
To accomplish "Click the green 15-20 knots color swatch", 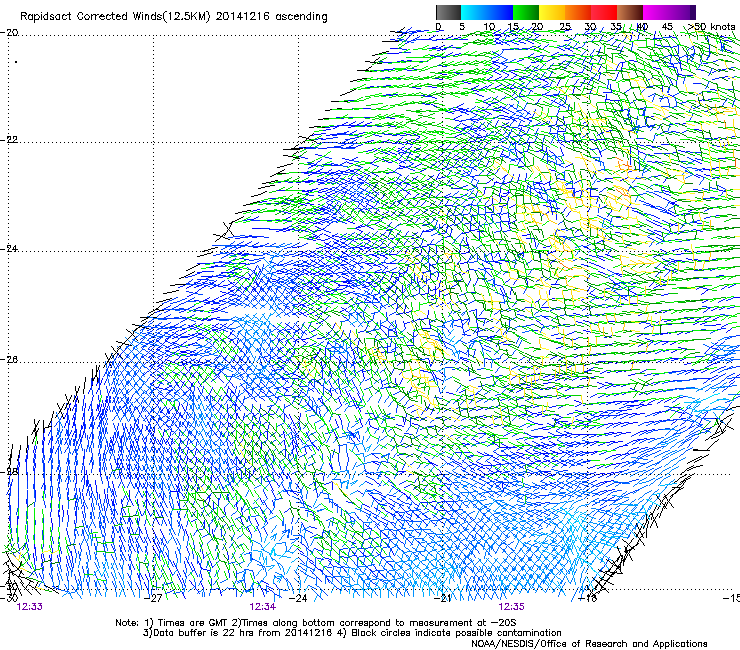I will [x=526, y=12].
